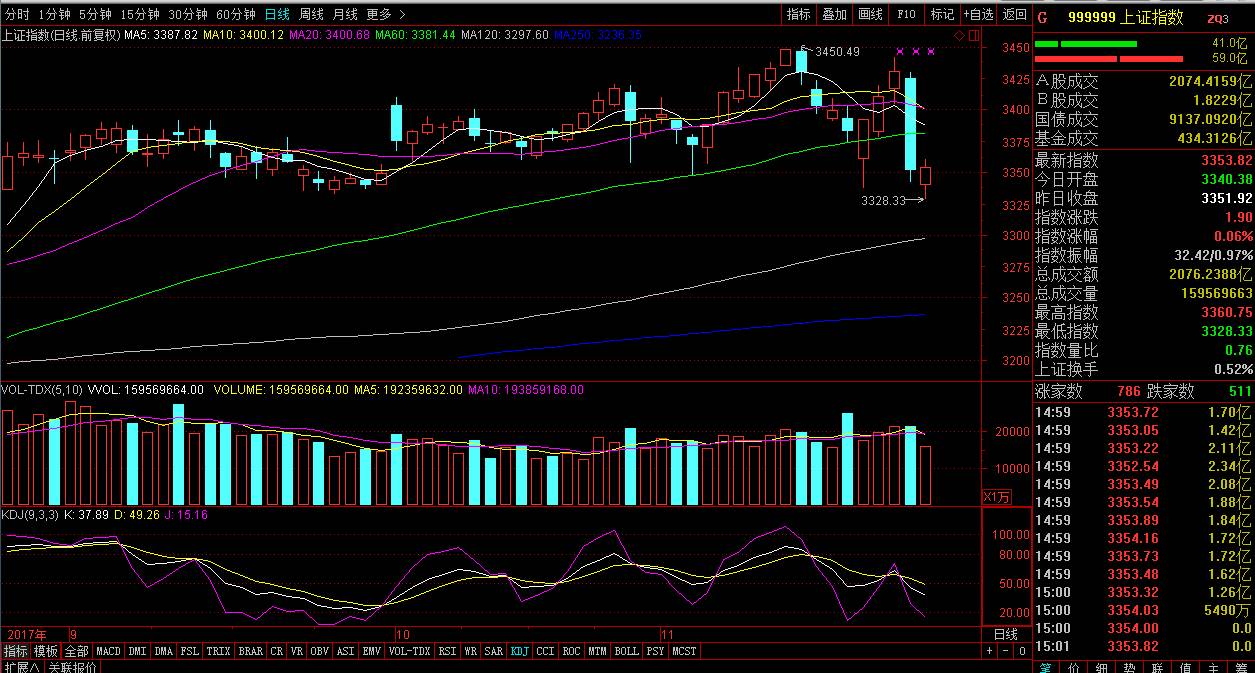Click the green buy-volume bar in the quote panel
The image size is (1255, 673).
1098,44
